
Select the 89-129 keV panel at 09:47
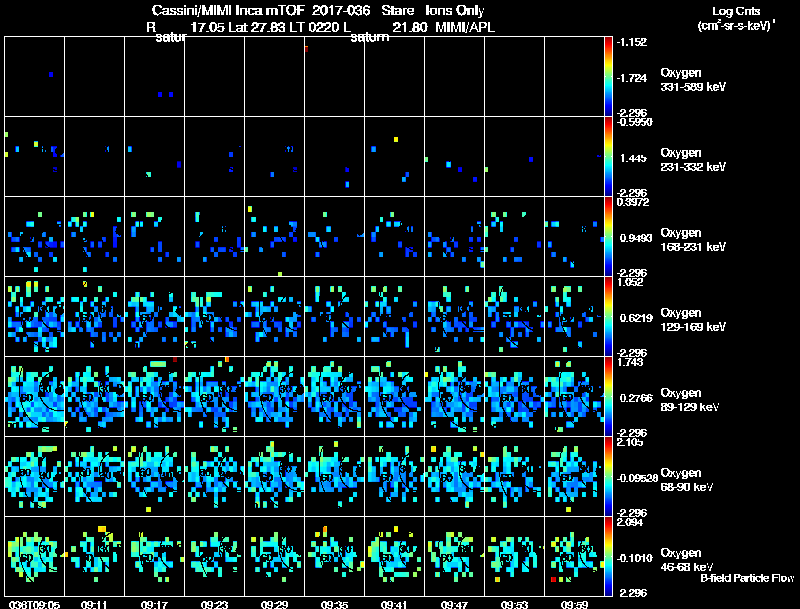(455, 396)
